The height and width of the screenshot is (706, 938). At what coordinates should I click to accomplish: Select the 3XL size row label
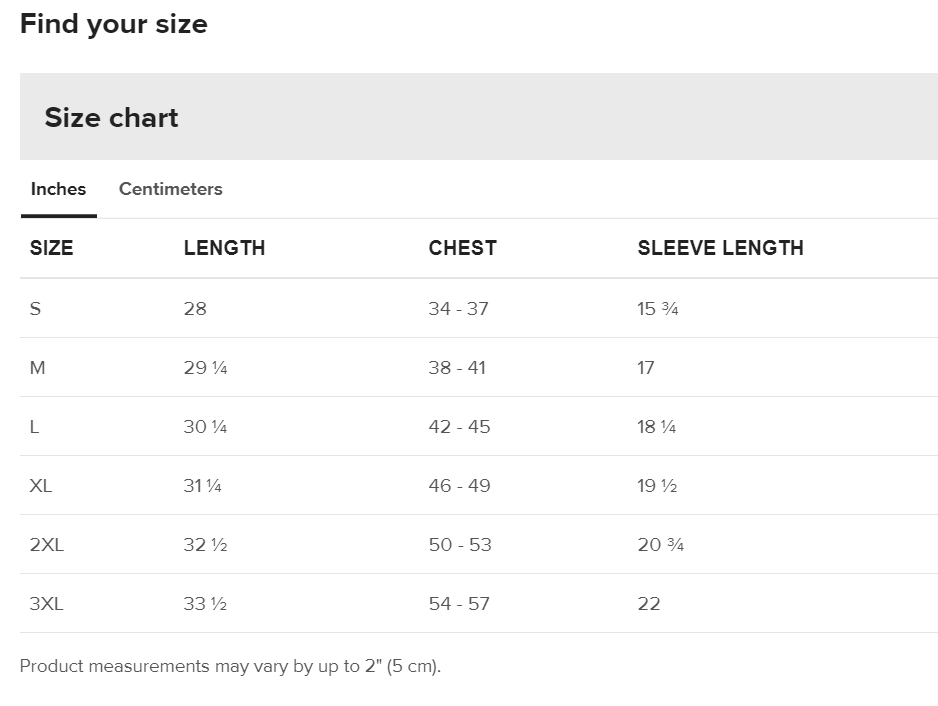click(46, 603)
